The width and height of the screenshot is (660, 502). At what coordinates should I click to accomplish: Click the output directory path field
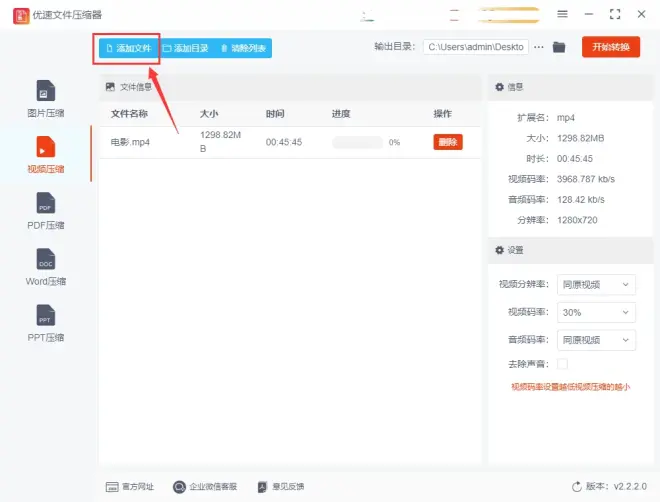coord(476,47)
